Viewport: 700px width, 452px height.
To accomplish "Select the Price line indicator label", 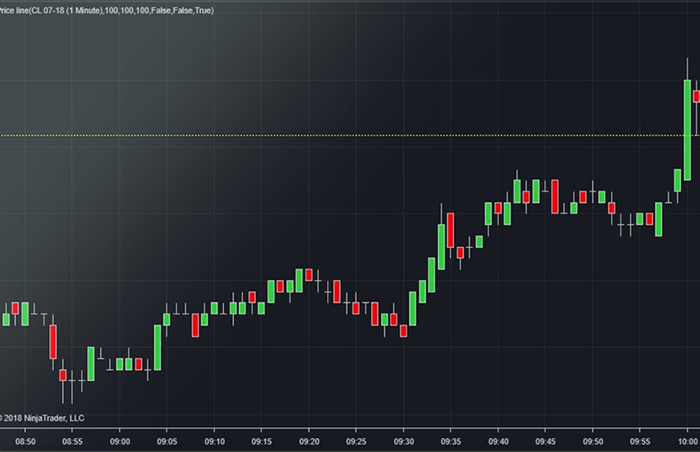I will point(106,10).
